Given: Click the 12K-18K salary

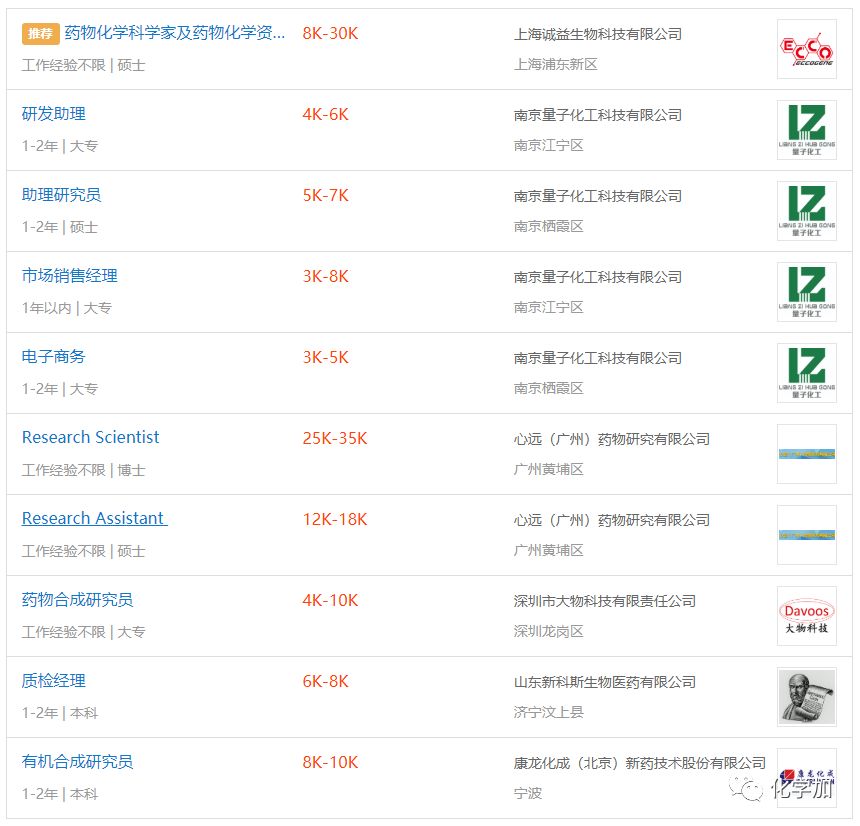Looking at the screenshot, I should click(335, 519).
